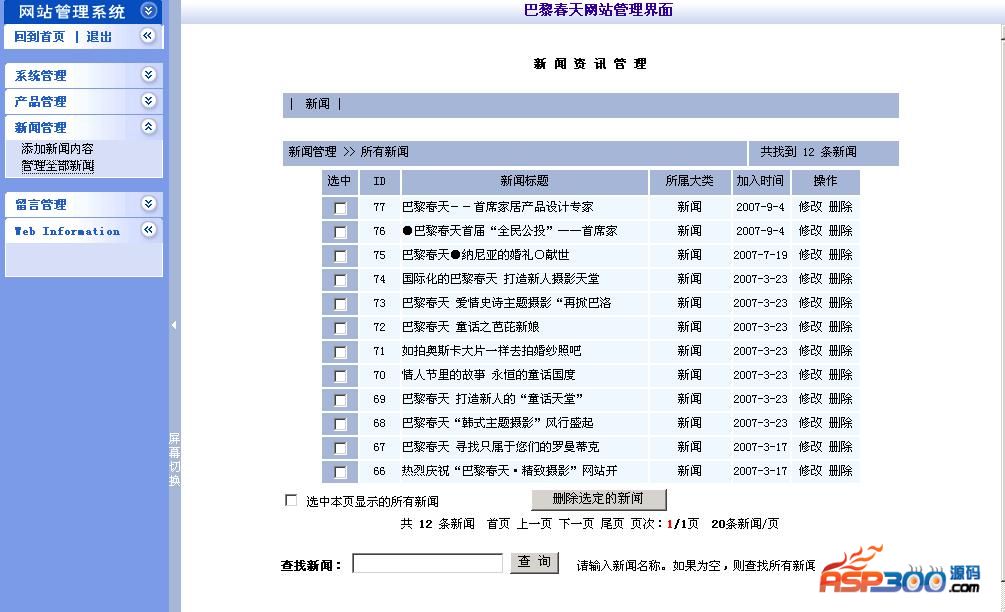The image size is (1005, 612).
Task: Go to 下一页 pagination link
Action: [576, 524]
